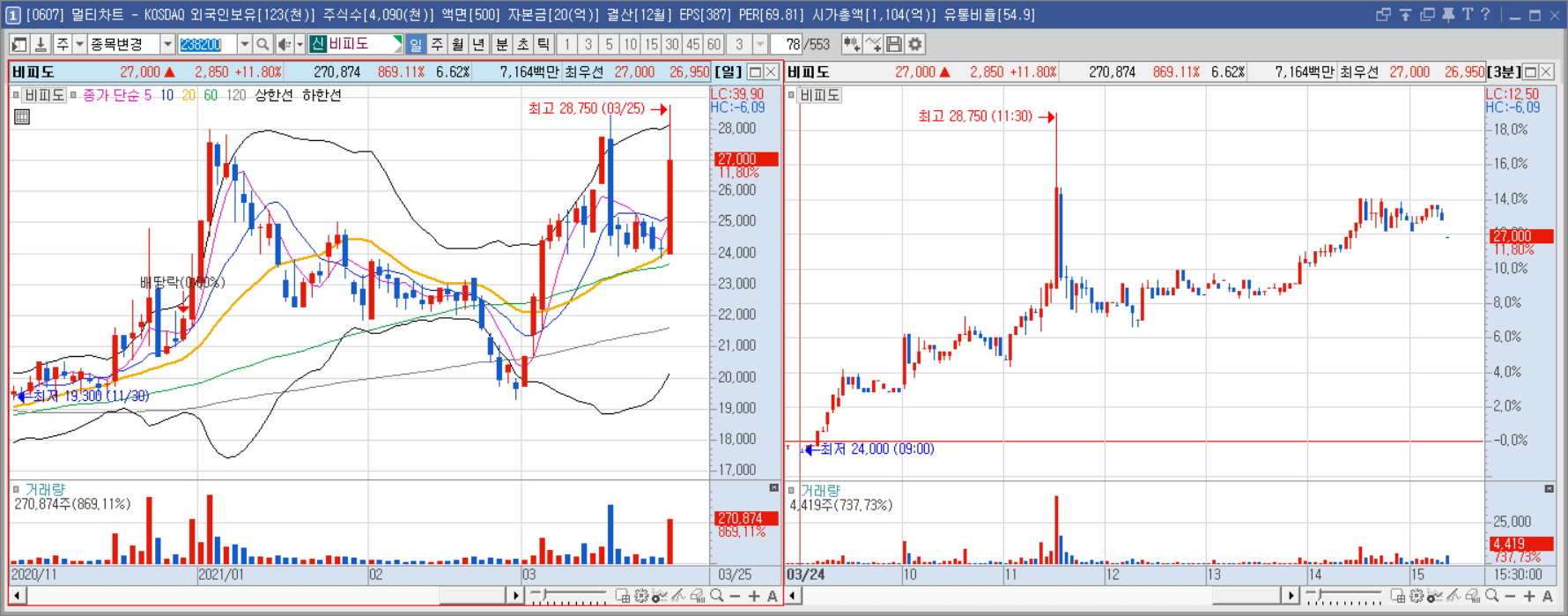Select the 틱 tick period toggle

click(544, 44)
